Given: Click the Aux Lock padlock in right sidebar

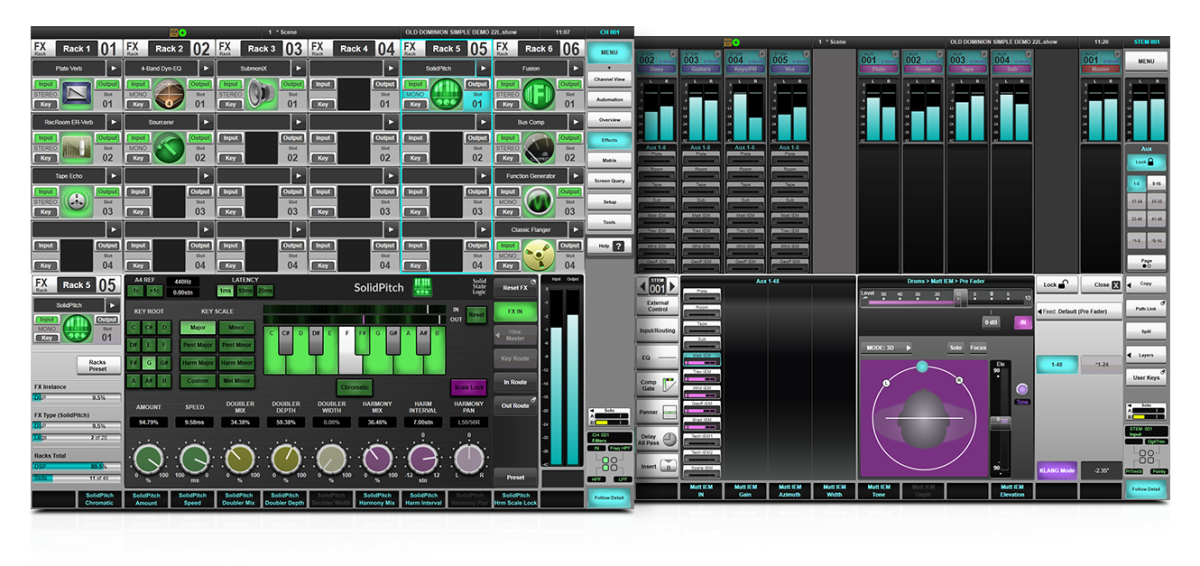Looking at the screenshot, I should (x=1145, y=160).
